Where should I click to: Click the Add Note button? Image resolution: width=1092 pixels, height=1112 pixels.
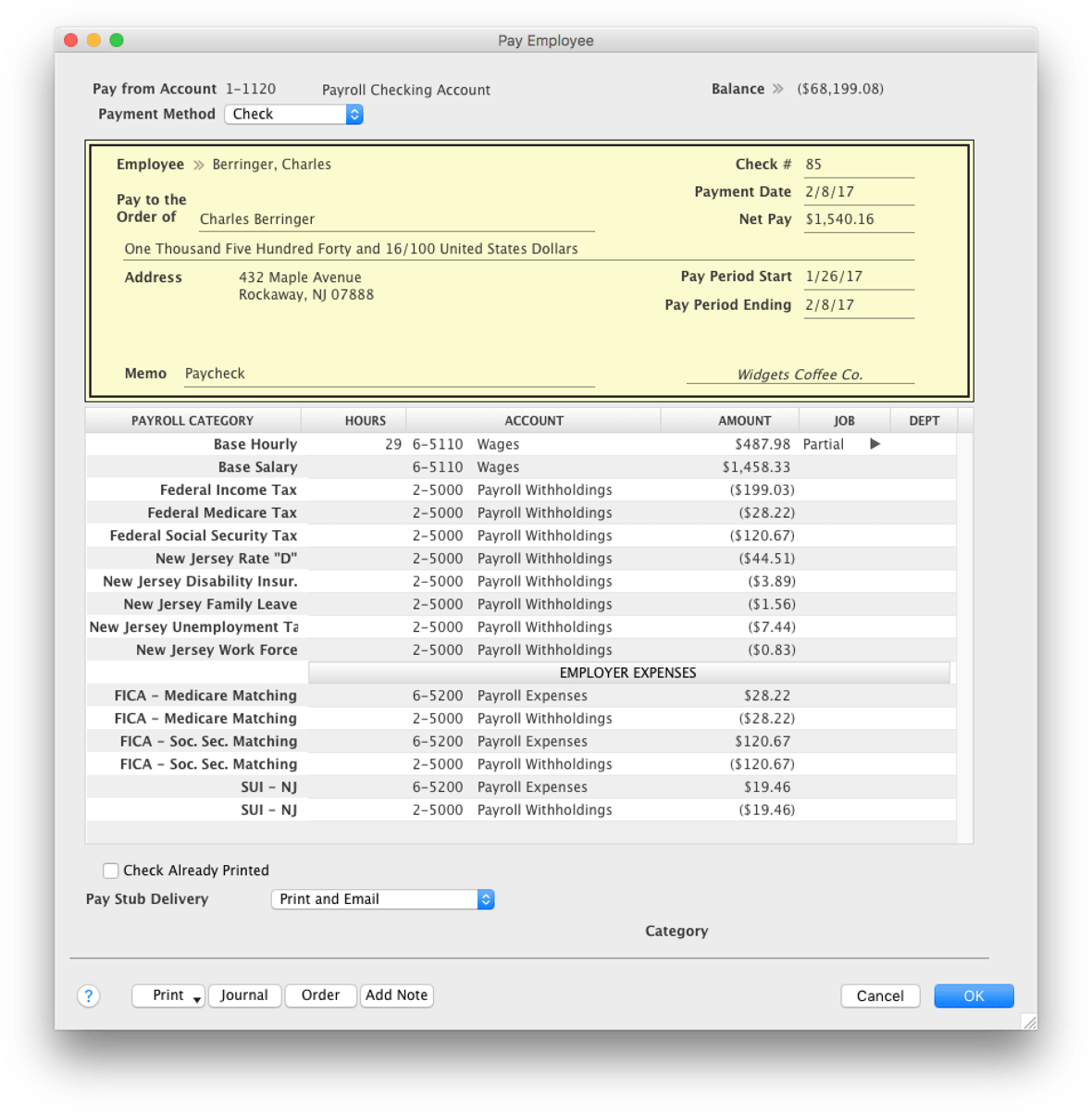(x=396, y=995)
